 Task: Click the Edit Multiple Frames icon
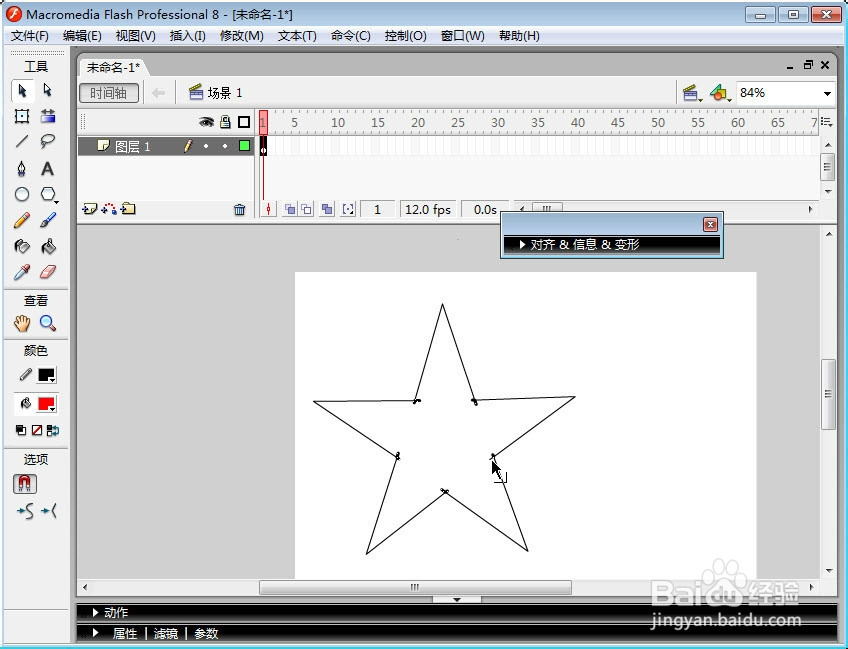pos(327,209)
